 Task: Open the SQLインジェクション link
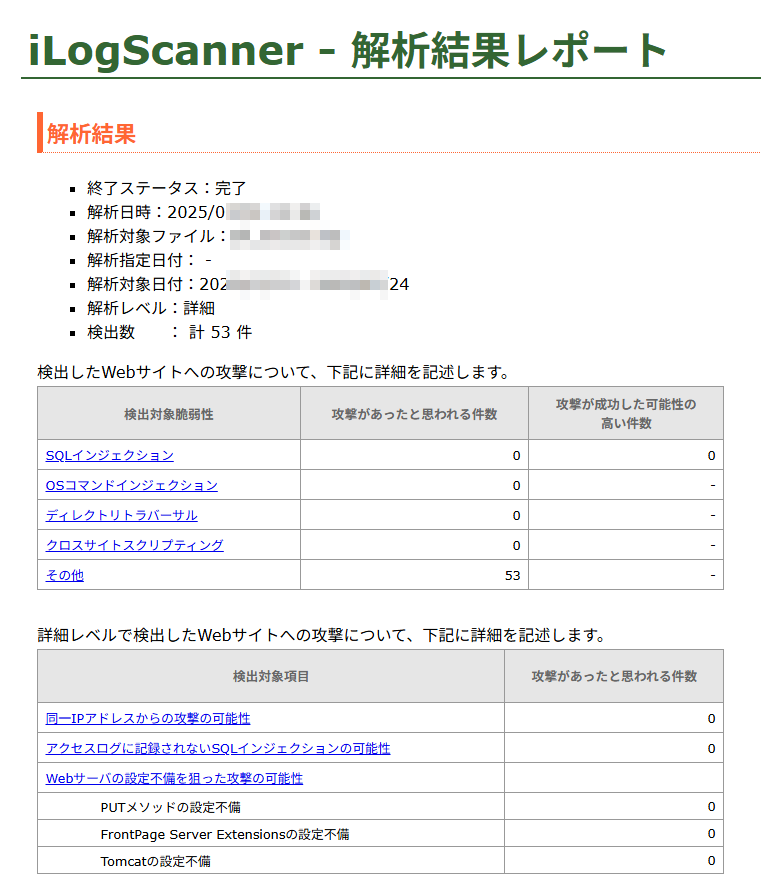[x=109, y=455]
